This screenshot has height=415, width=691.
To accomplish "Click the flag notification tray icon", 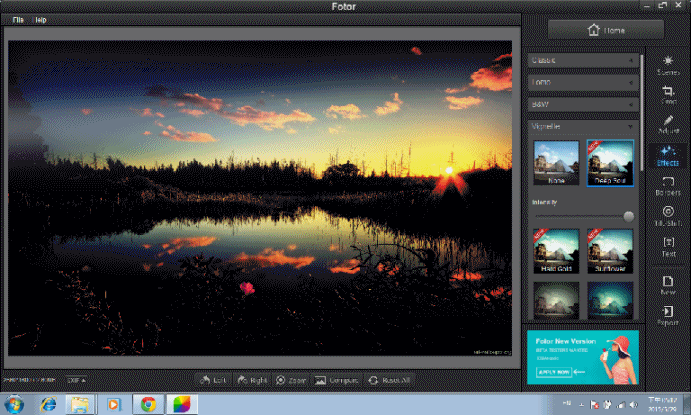I will [594, 404].
